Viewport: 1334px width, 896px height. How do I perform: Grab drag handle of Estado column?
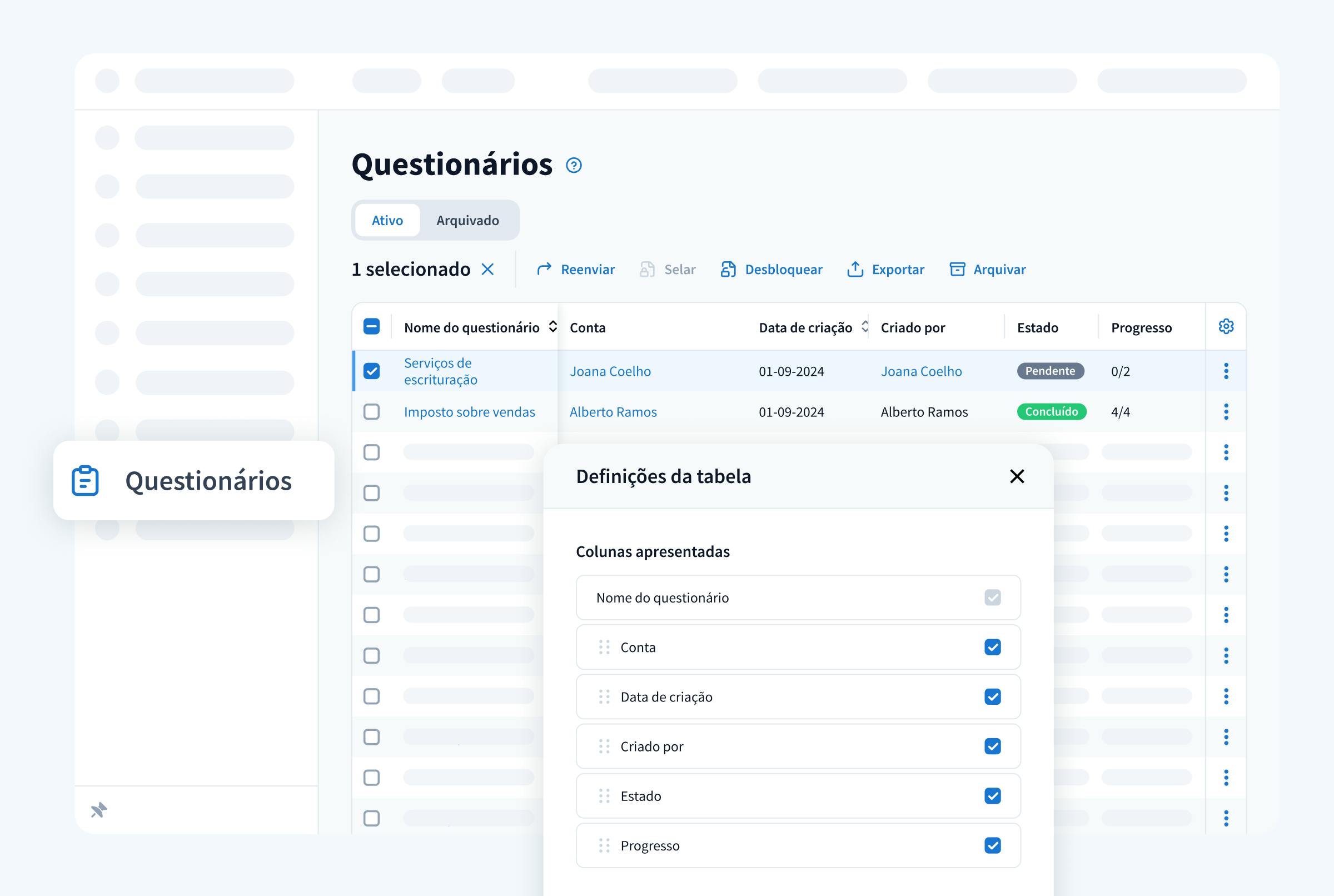click(x=604, y=796)
